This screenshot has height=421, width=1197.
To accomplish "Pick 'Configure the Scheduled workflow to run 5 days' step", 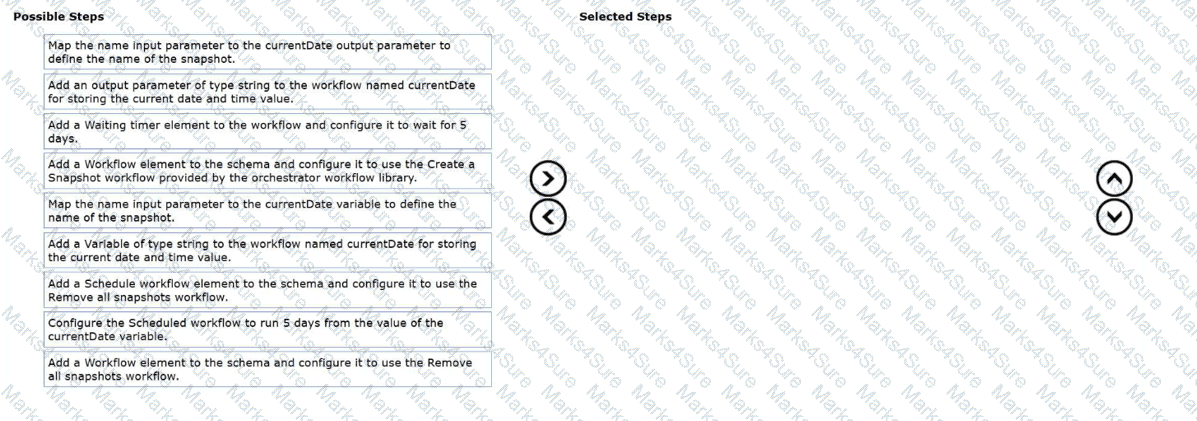I will pyautogui.click(x=268, y=330).
